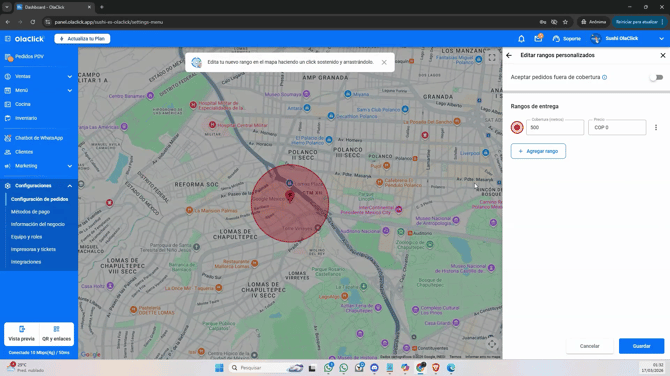Toggle the map fullscreen icon
Screen dimensions: 670x376
click(492, 58)
